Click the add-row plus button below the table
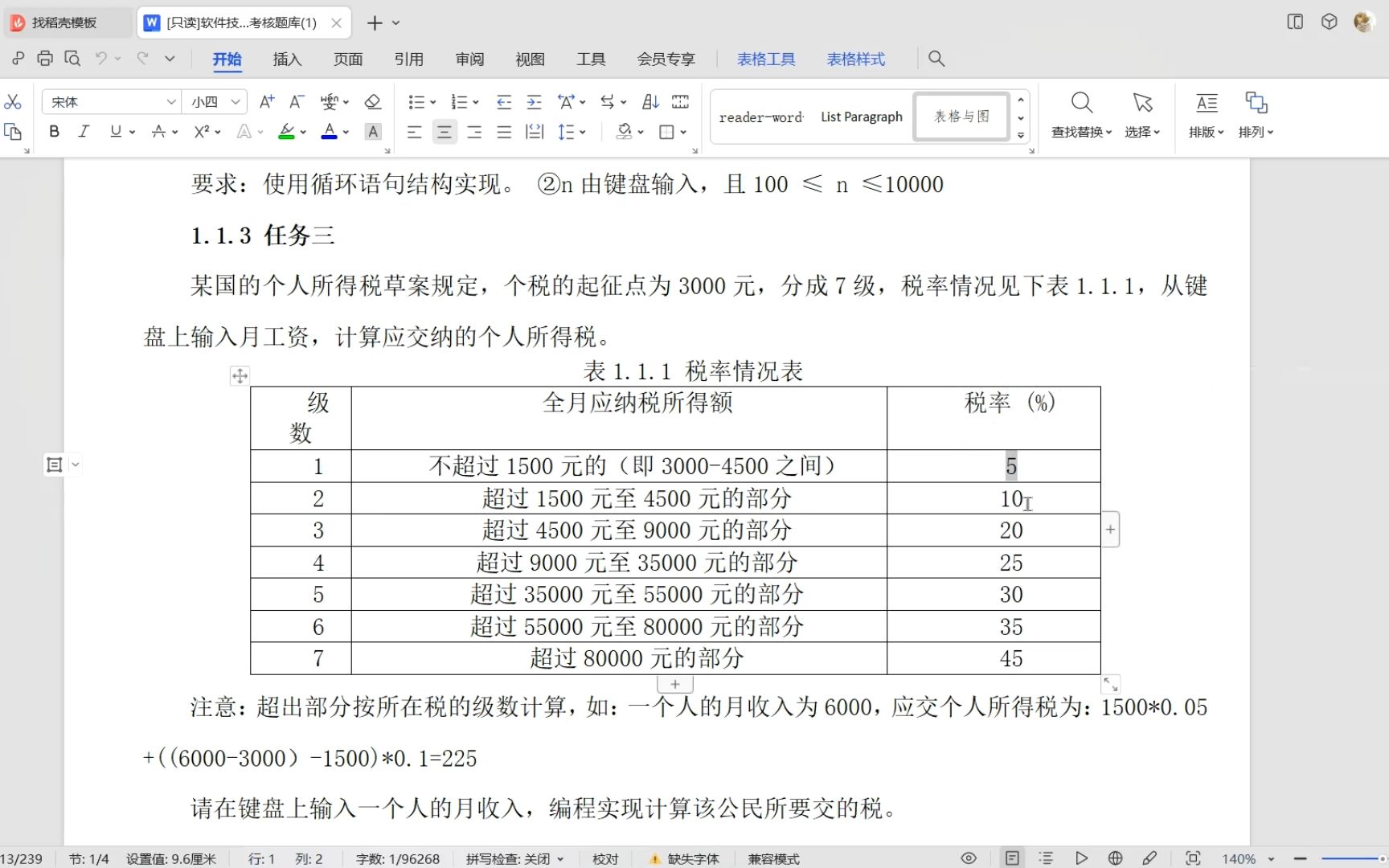The height and width of the screenshot is (868, 1389). coord(674,683)
